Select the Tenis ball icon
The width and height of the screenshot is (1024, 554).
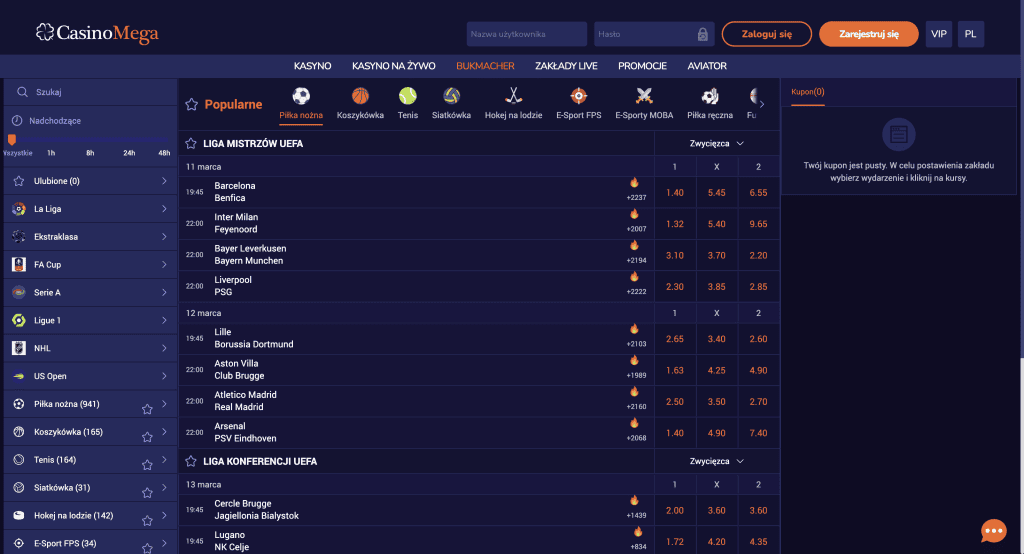coord(408,96)
